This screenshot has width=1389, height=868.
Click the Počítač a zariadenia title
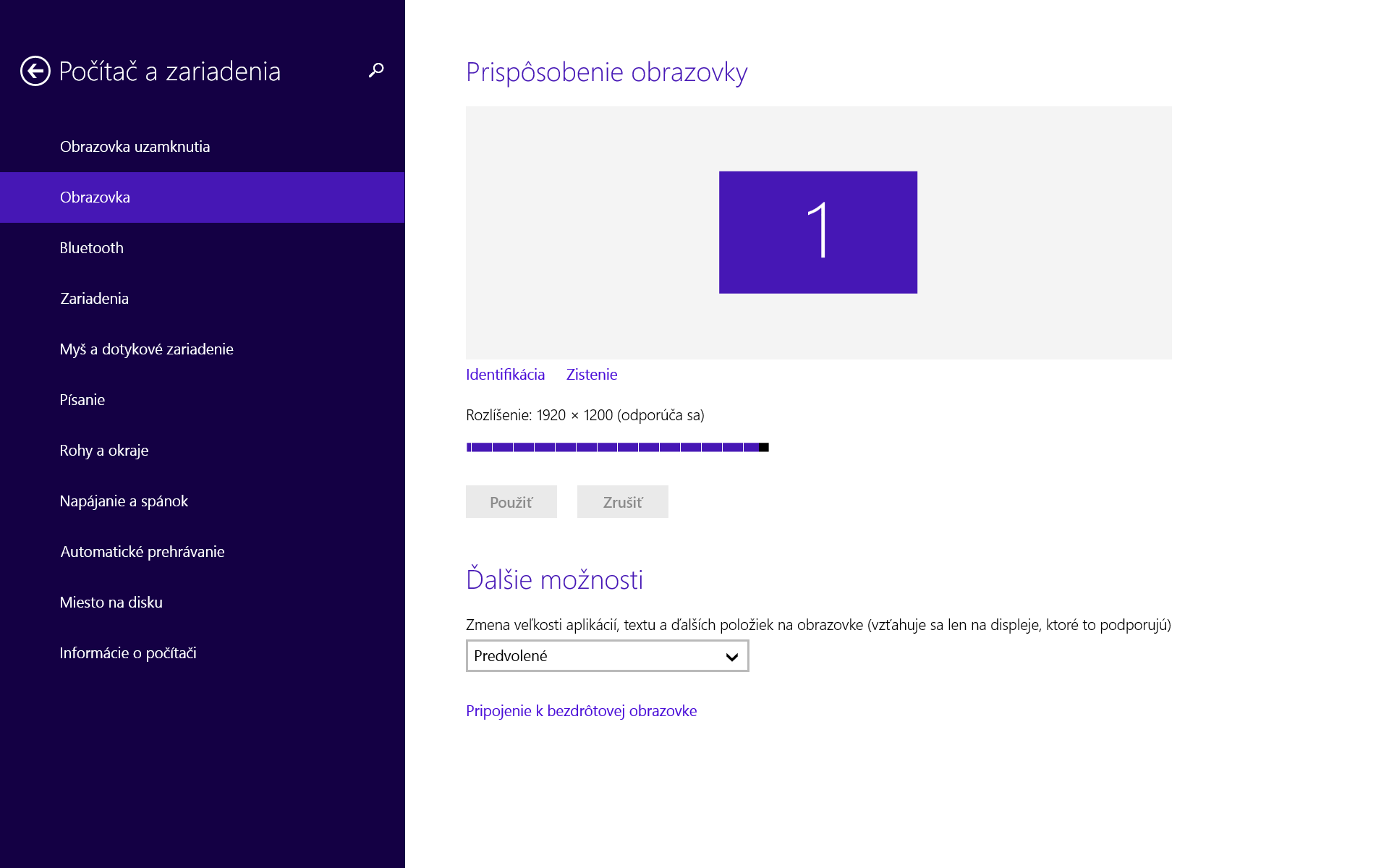point(170,71)
